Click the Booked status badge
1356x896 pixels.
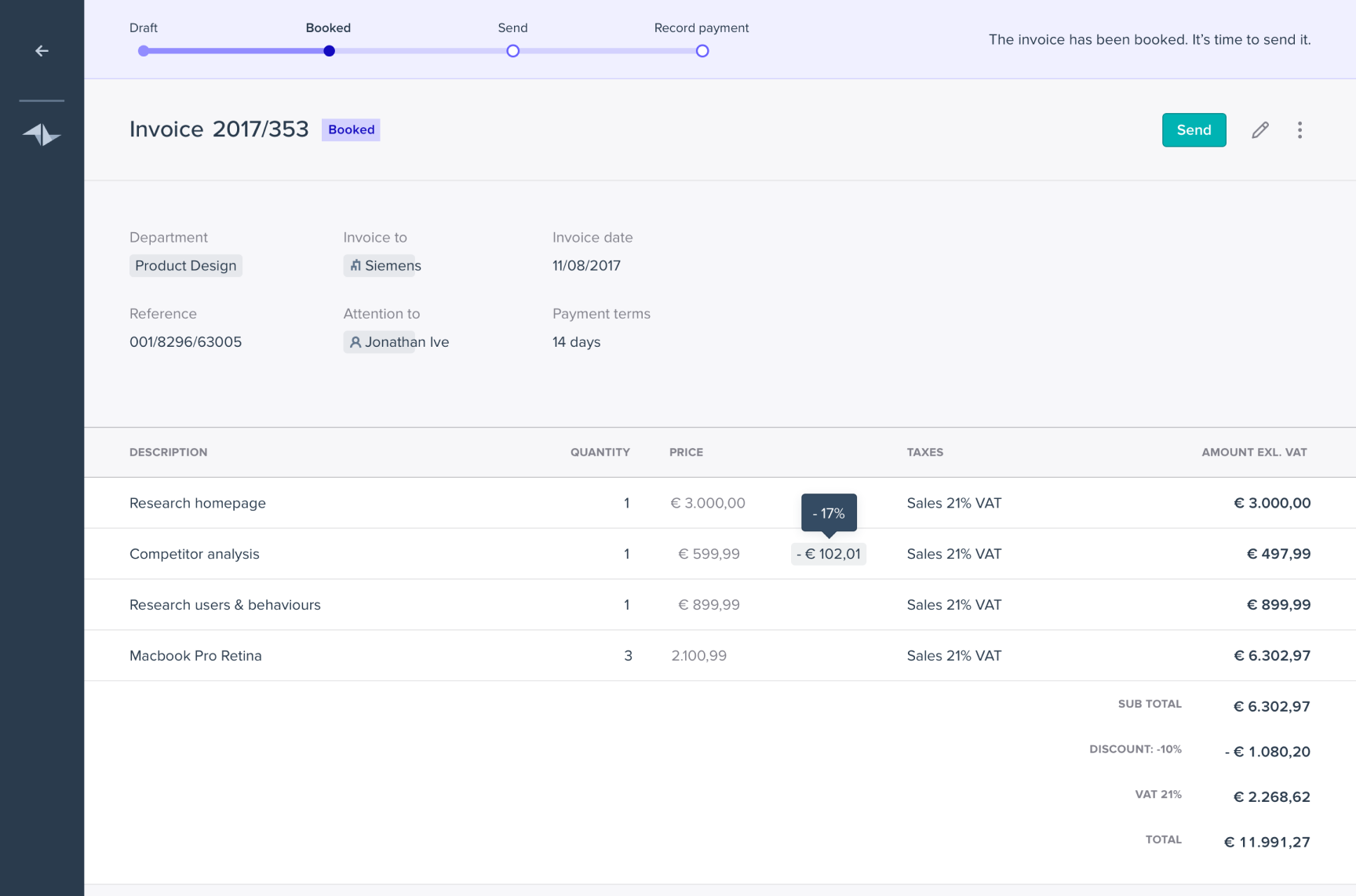click(x=351, y=130)
